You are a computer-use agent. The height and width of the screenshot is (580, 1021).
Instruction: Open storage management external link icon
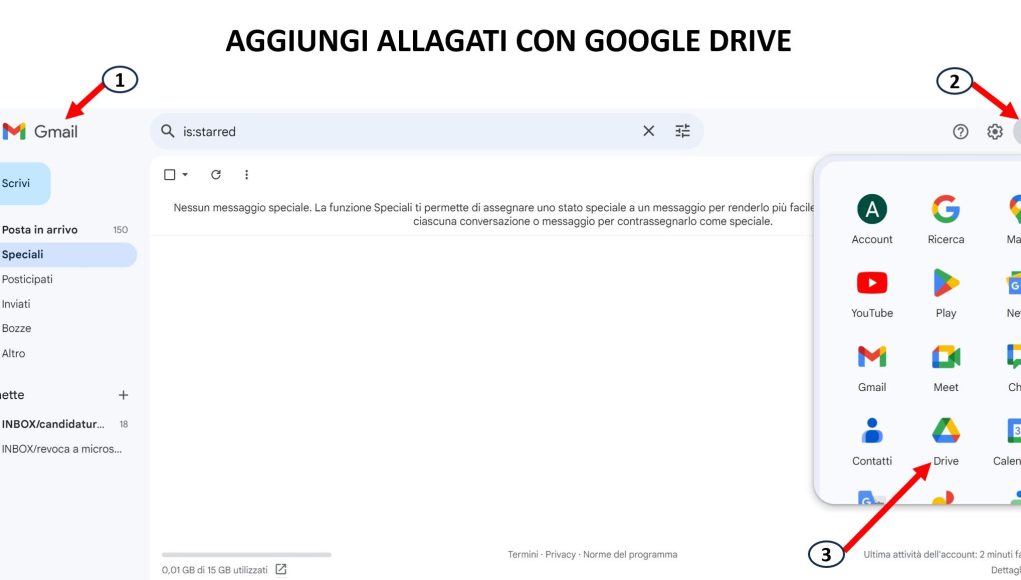[281, 570]
